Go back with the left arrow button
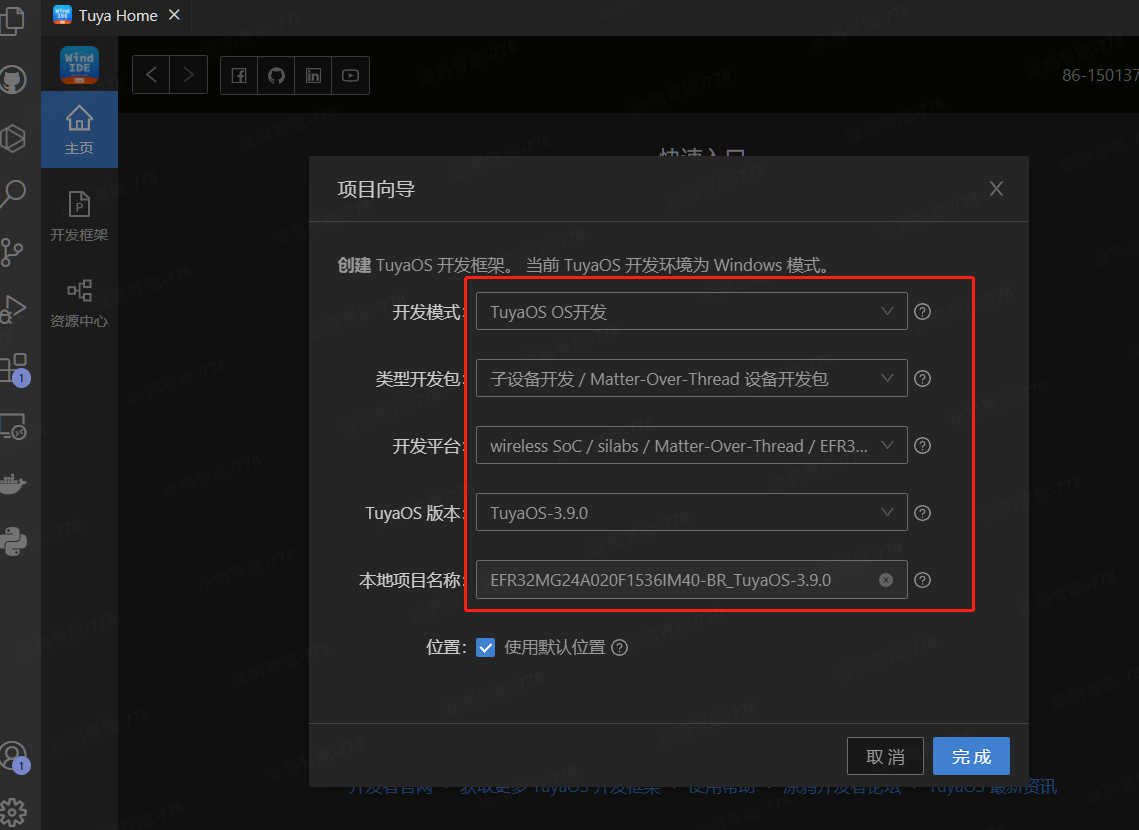This screenshot has width=1139, height=830. point(151,75)
